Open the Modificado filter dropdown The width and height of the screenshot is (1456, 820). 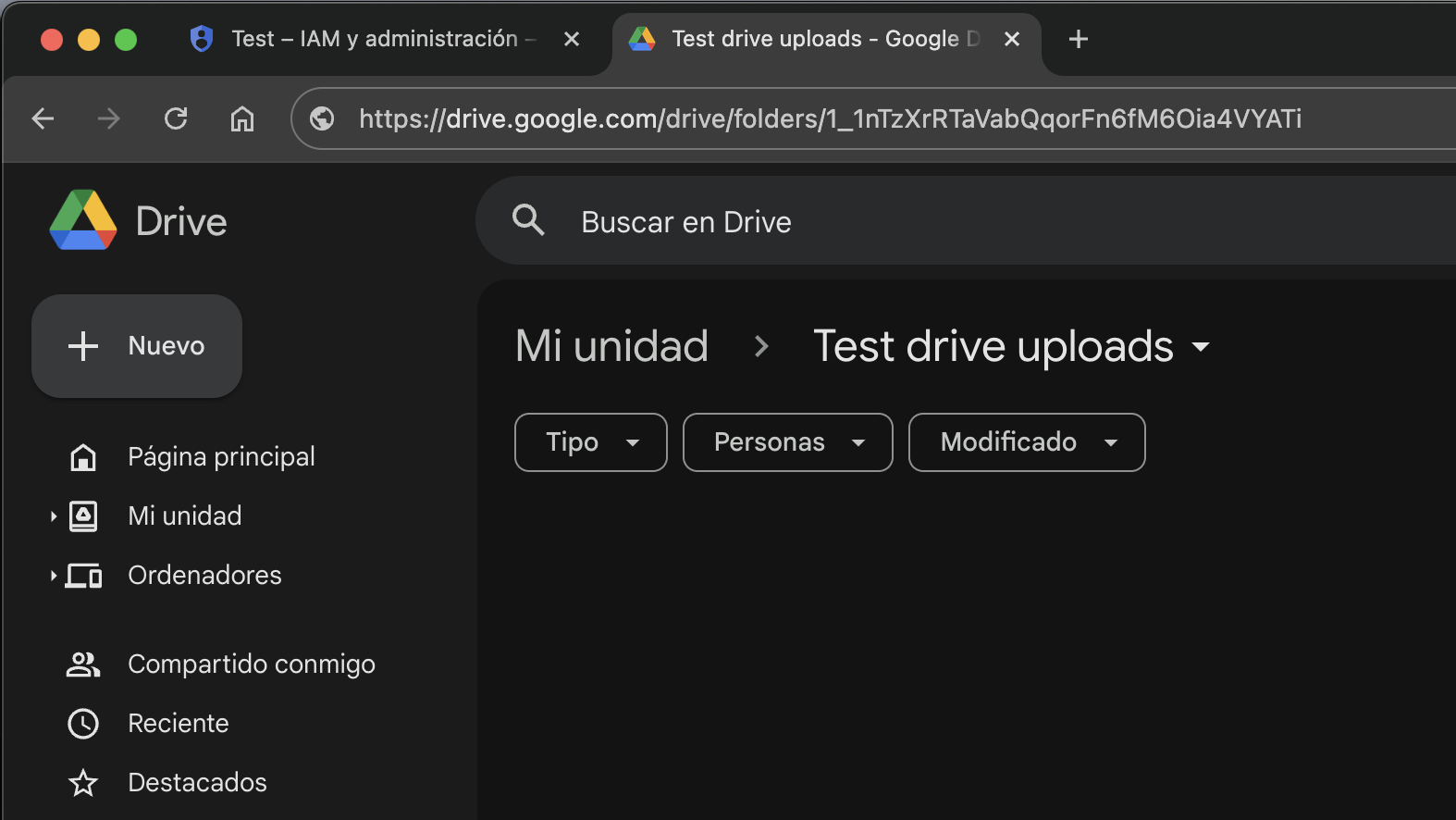pos(1026,442)
